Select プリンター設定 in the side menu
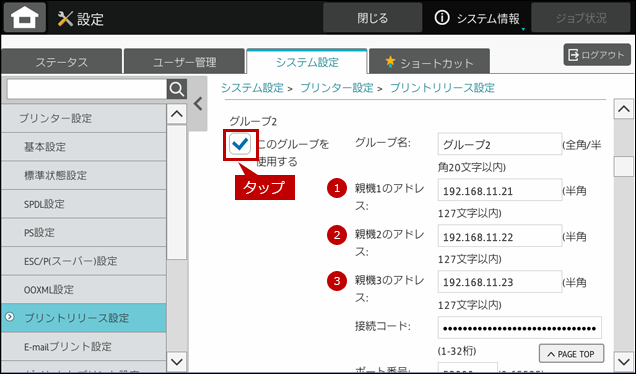The width and height of the screenshot is (636, 374). pyautogui.click(x=84, y=118)
